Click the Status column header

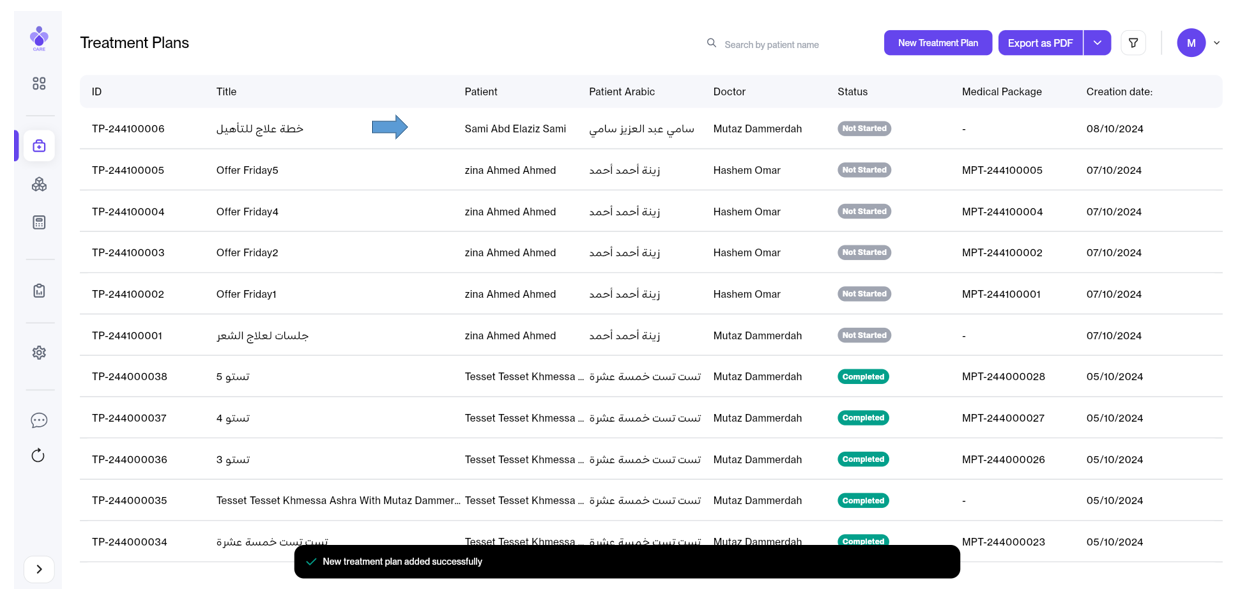tap(852, 92)
